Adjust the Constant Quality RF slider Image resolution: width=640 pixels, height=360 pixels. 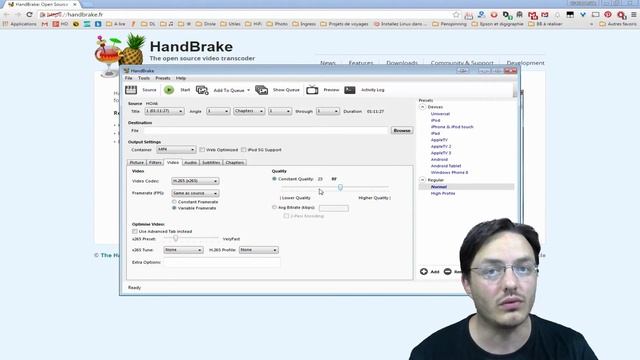click(x=340, y=187)
